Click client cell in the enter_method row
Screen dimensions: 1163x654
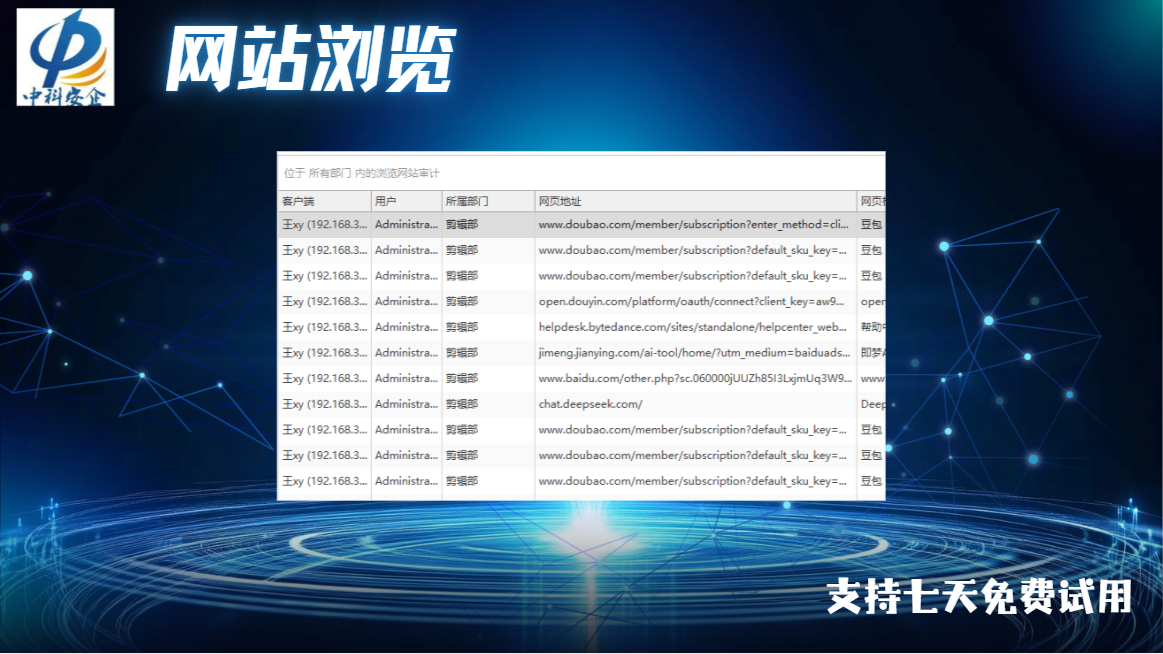click(325, 224)
